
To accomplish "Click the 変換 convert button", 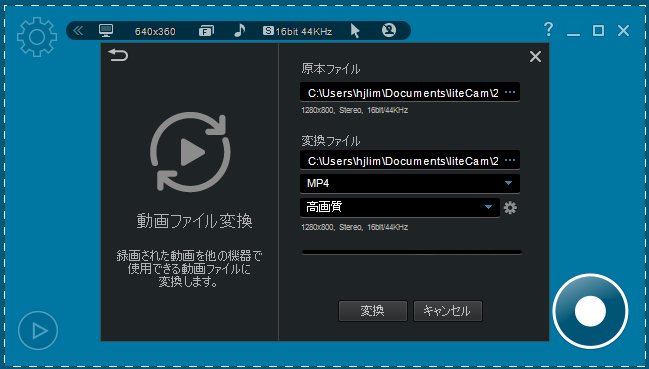I will tap(373, 311).
